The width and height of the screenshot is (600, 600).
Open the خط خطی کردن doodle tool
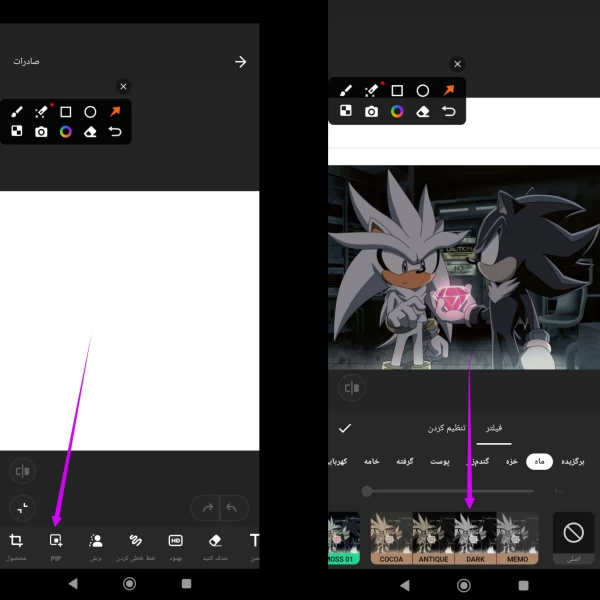[x=135, y=546]
